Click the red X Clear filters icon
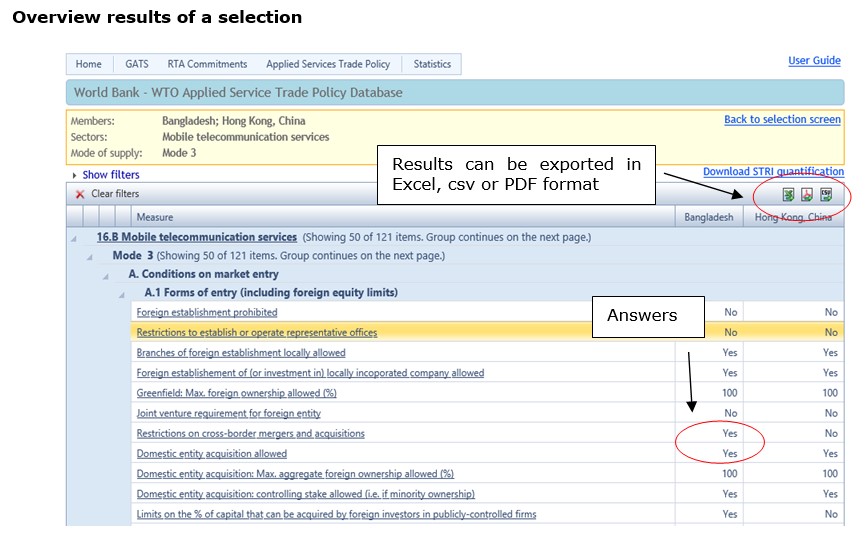The image size is (867, 542). tap(80, 194)
